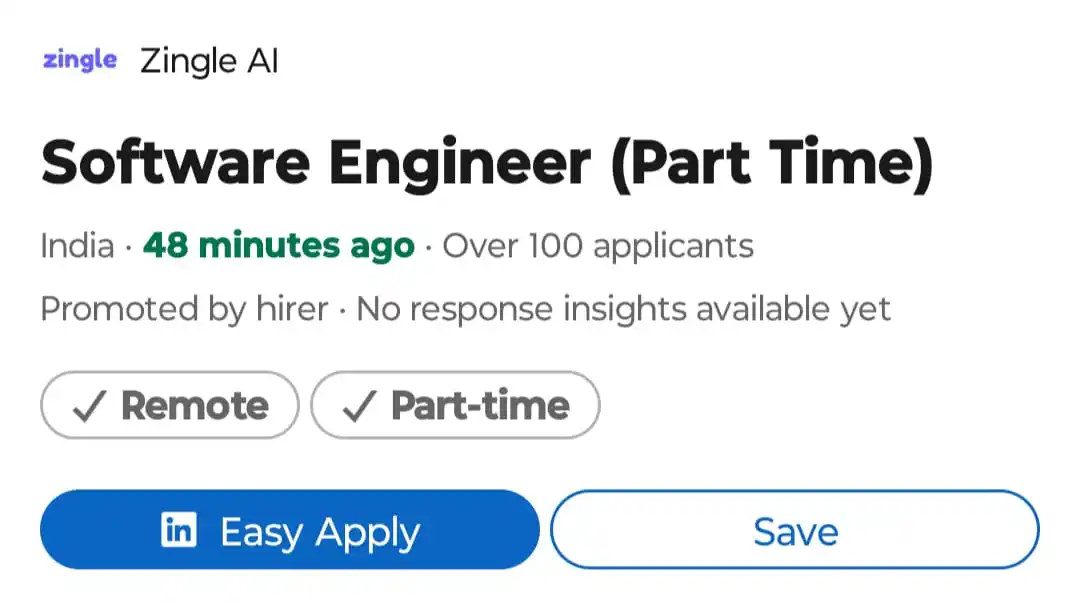
Task: Click the checkmark icon in Part-time chip
Action: point(359,406)
